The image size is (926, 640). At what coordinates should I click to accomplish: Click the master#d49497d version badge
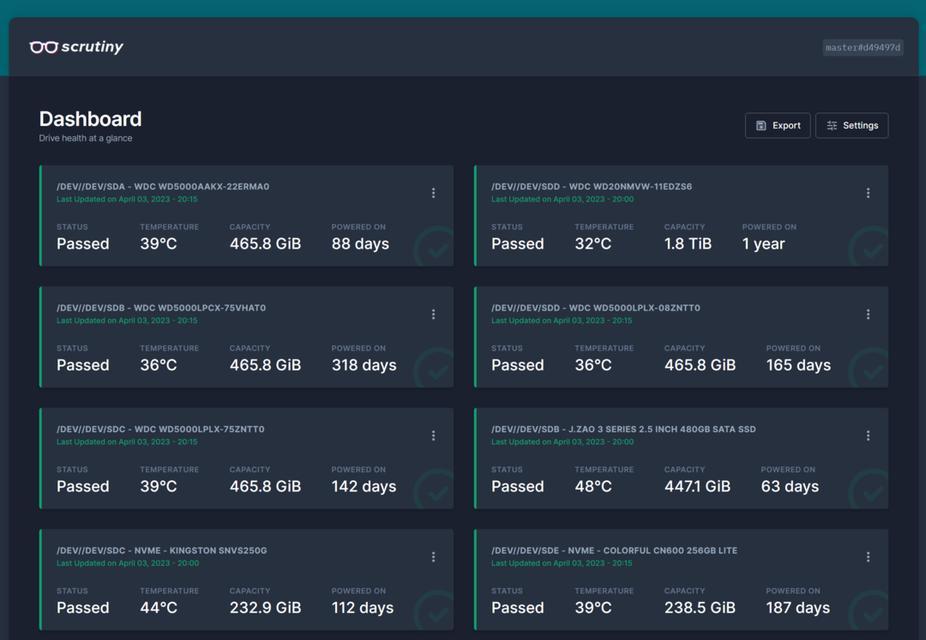pos(863,48)
